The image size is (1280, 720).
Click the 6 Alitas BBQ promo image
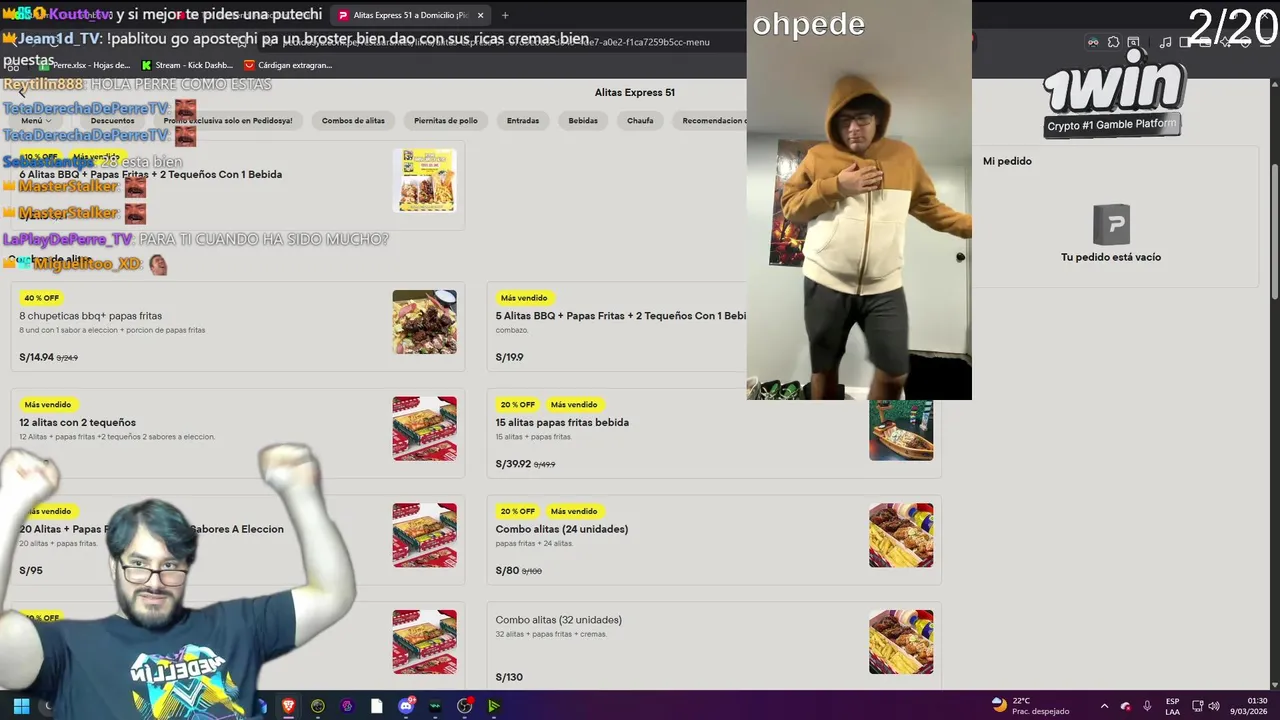(424, 181)
